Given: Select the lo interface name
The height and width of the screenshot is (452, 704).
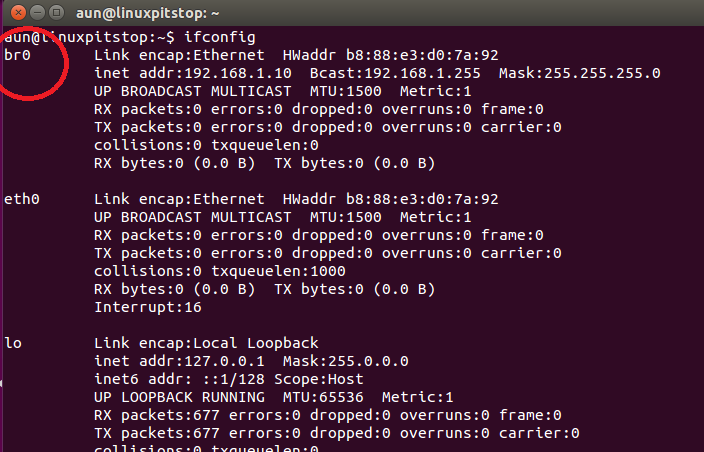Looking at the screenshot, I should 13,343.
